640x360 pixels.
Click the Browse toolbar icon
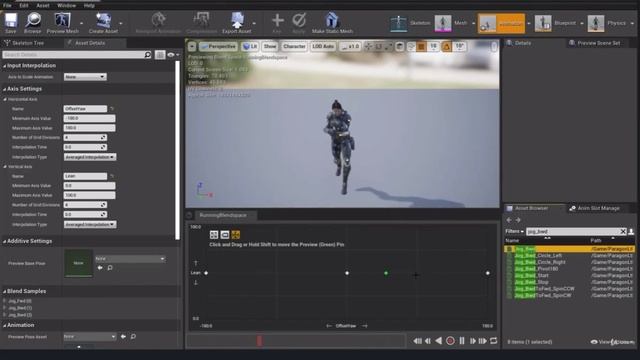coord(33,22)
